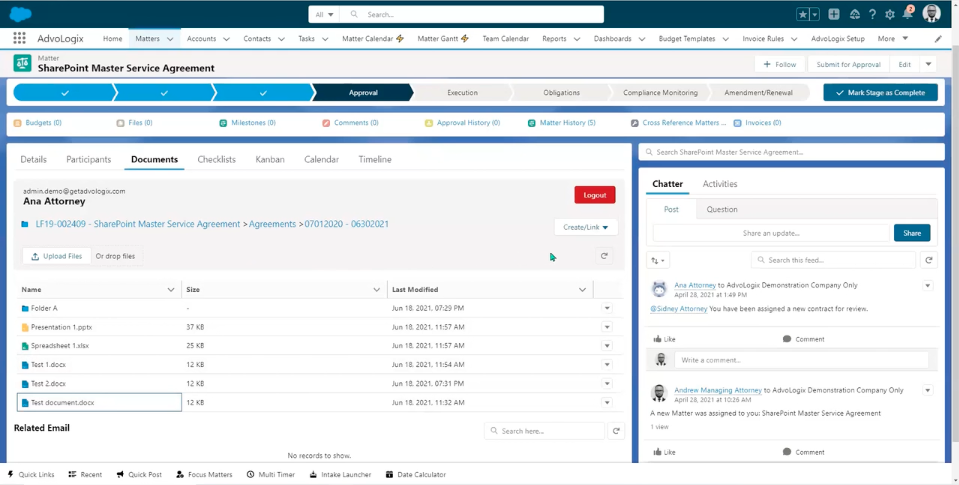The width and height of the screenshot is (959, 485).
Task: Open the Create/Link dropdown
Action: [x=586, y=227]
